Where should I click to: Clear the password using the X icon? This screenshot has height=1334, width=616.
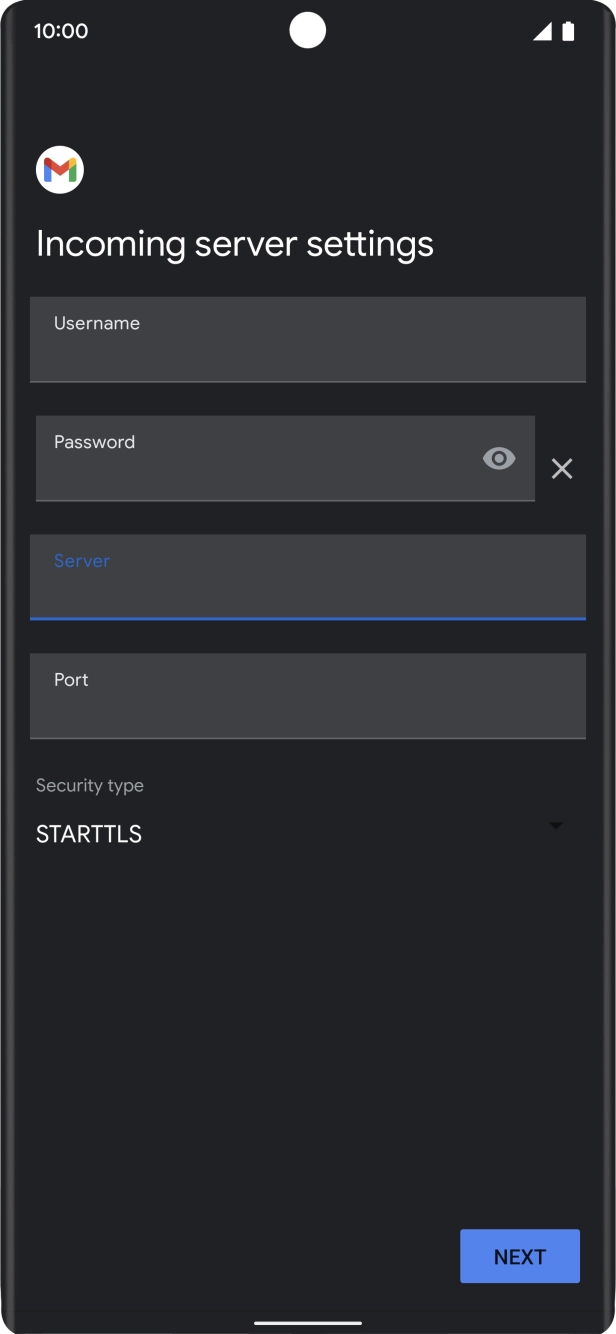(x=561, y=468)
